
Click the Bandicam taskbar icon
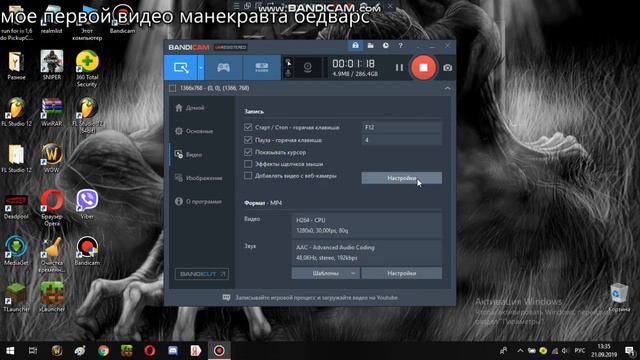[x=219, y=351]
